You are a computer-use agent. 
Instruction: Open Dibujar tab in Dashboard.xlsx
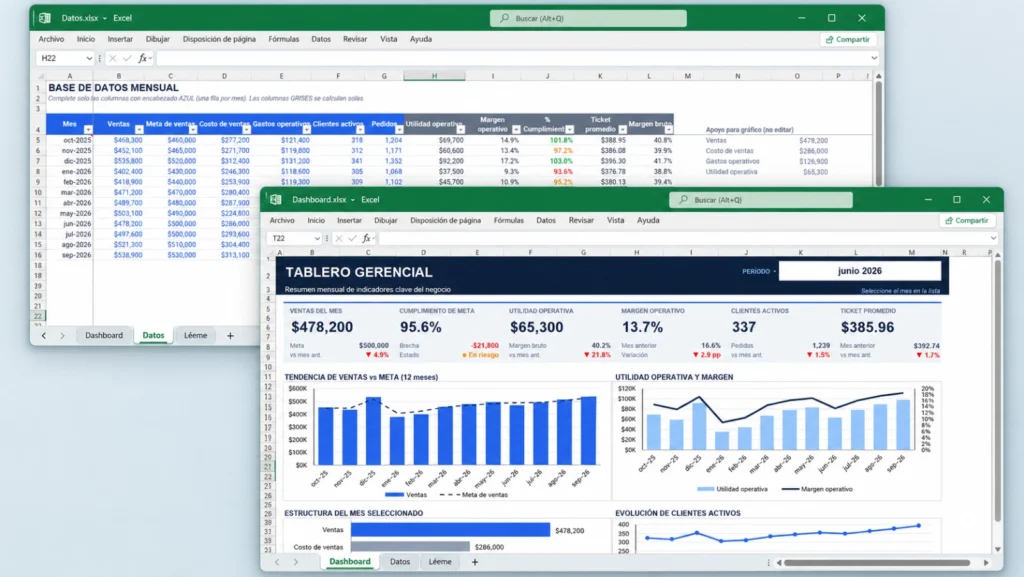click(385, 221)
